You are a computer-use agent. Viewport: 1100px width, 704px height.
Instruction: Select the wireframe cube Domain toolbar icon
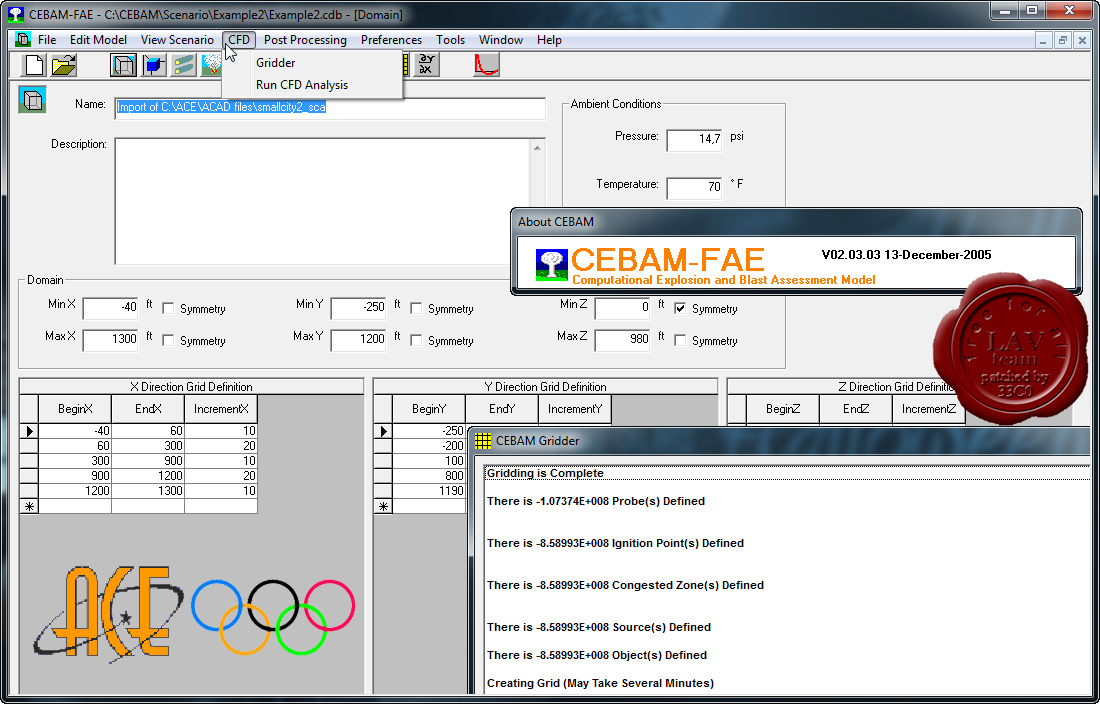point(123,65)
